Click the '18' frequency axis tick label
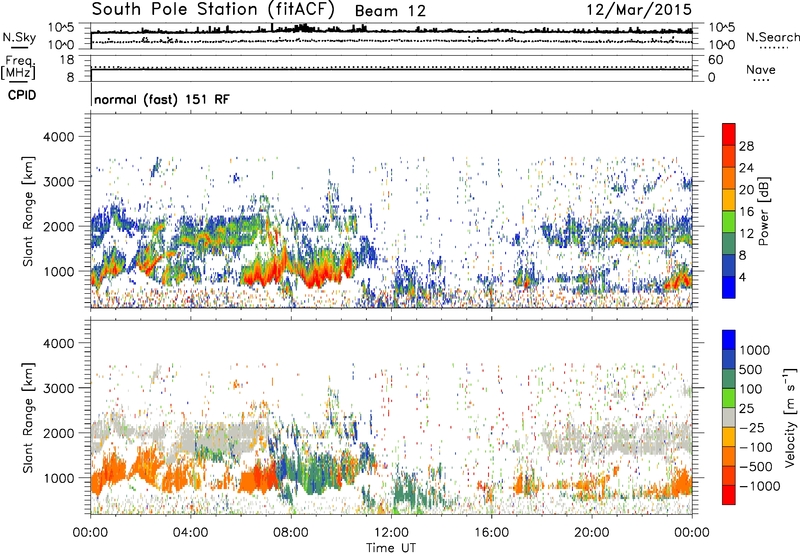 point(67,60)
